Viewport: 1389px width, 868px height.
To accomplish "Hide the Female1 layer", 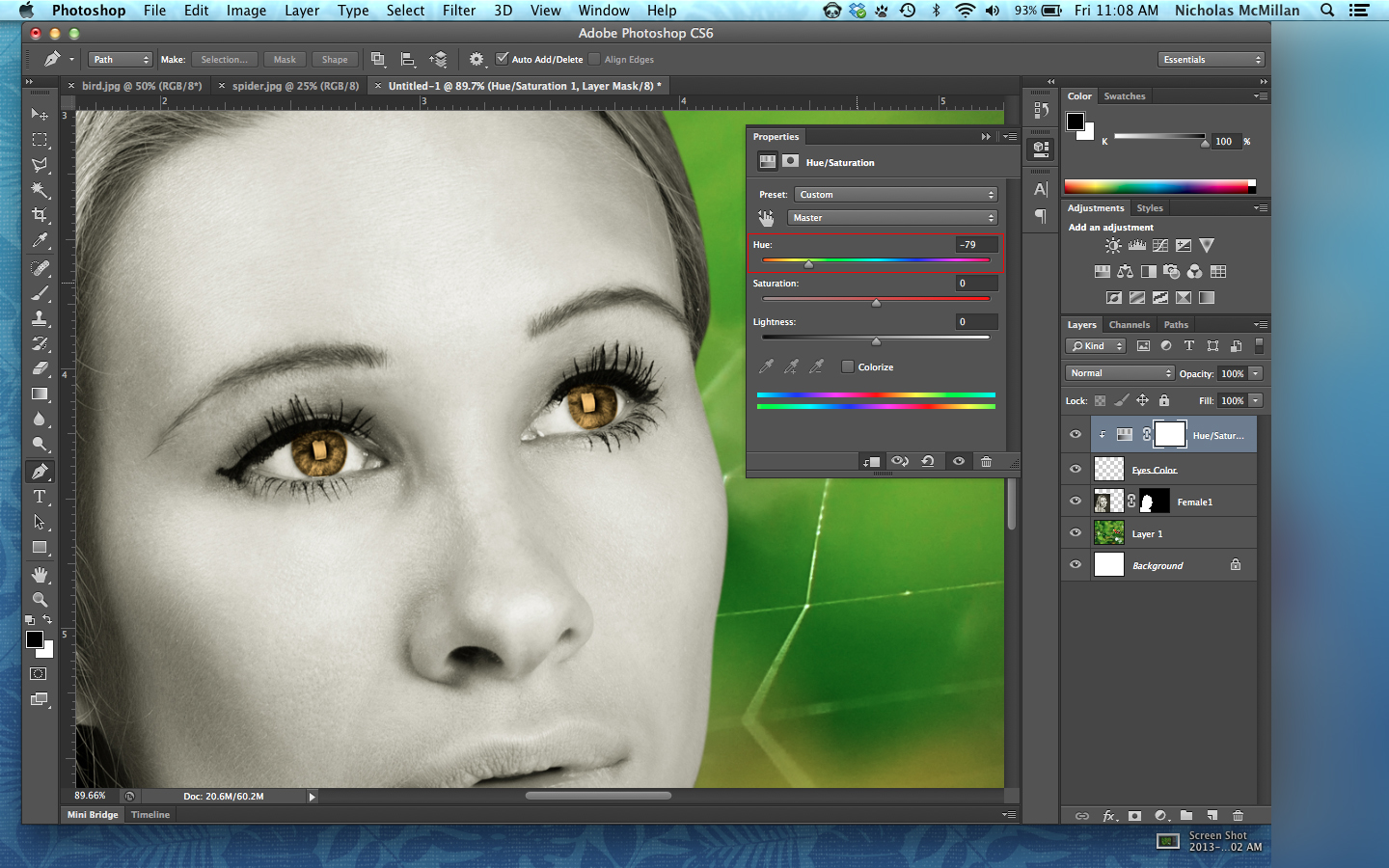I will [x=1076, y=501].
